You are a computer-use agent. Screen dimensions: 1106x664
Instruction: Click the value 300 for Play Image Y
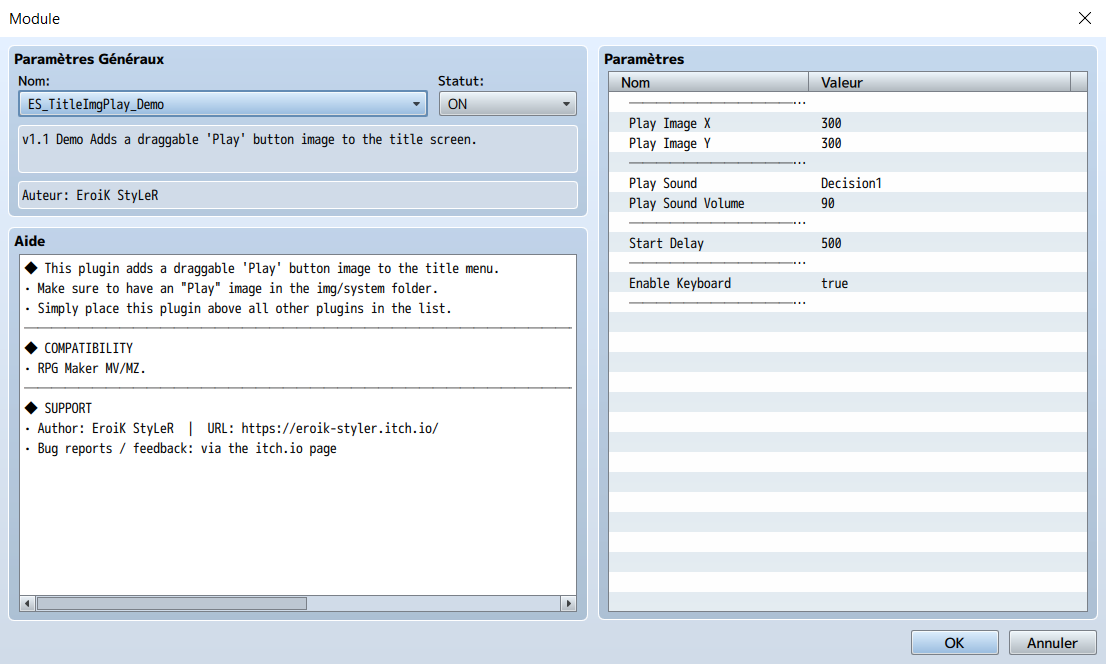click(832, 143)
